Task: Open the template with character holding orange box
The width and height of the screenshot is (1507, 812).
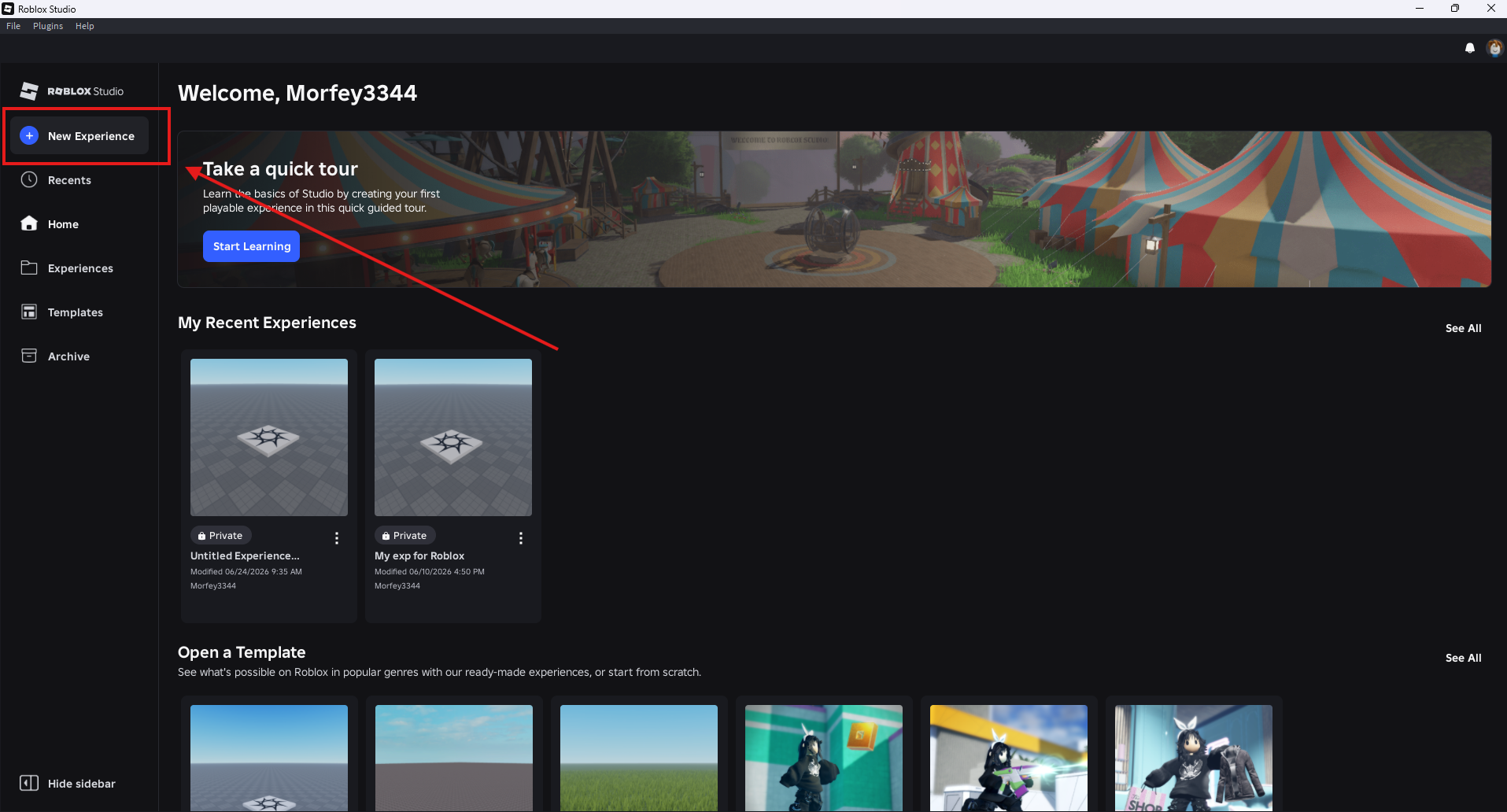Action: click(x=824, y=758)
